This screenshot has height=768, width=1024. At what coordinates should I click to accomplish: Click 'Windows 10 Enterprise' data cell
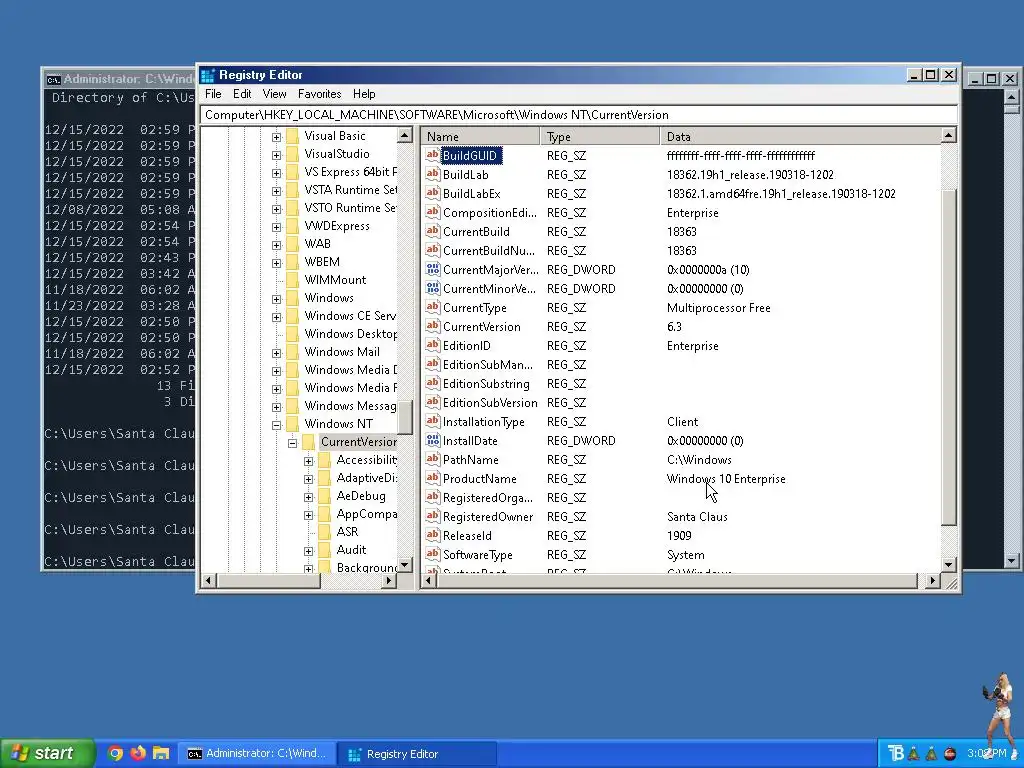(x=726, y=479)
